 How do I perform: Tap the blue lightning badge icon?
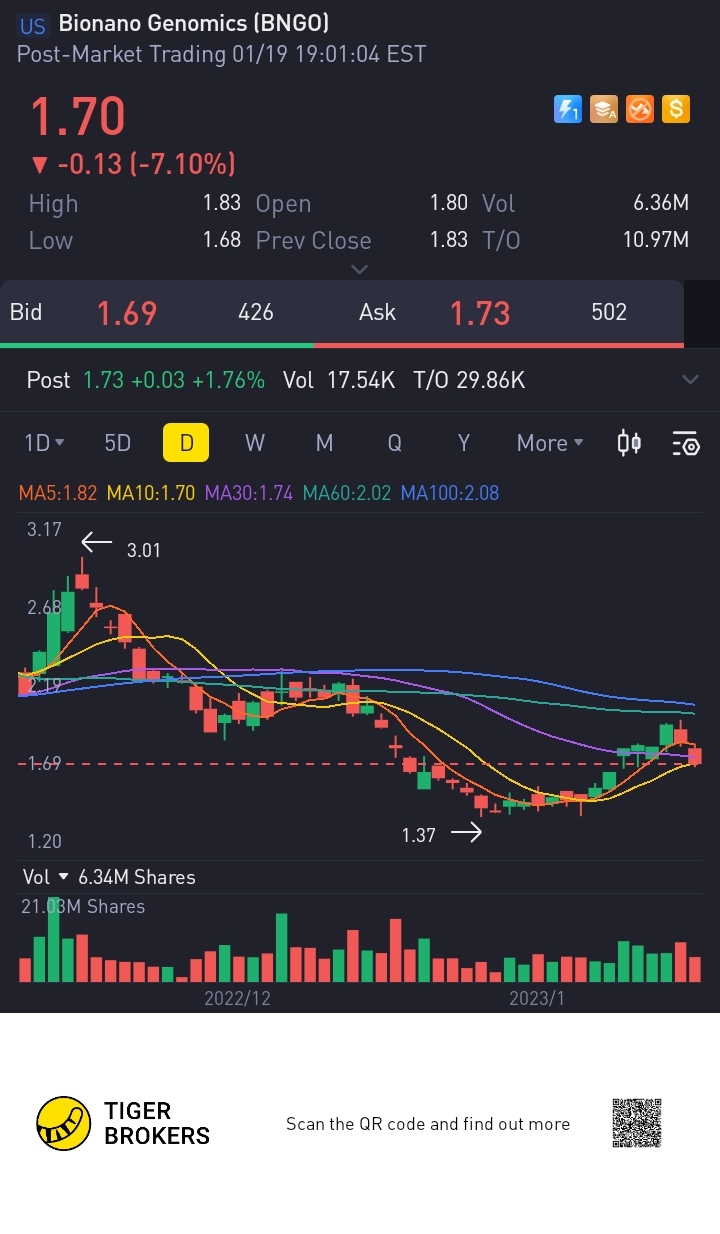(x=568, y=109)
